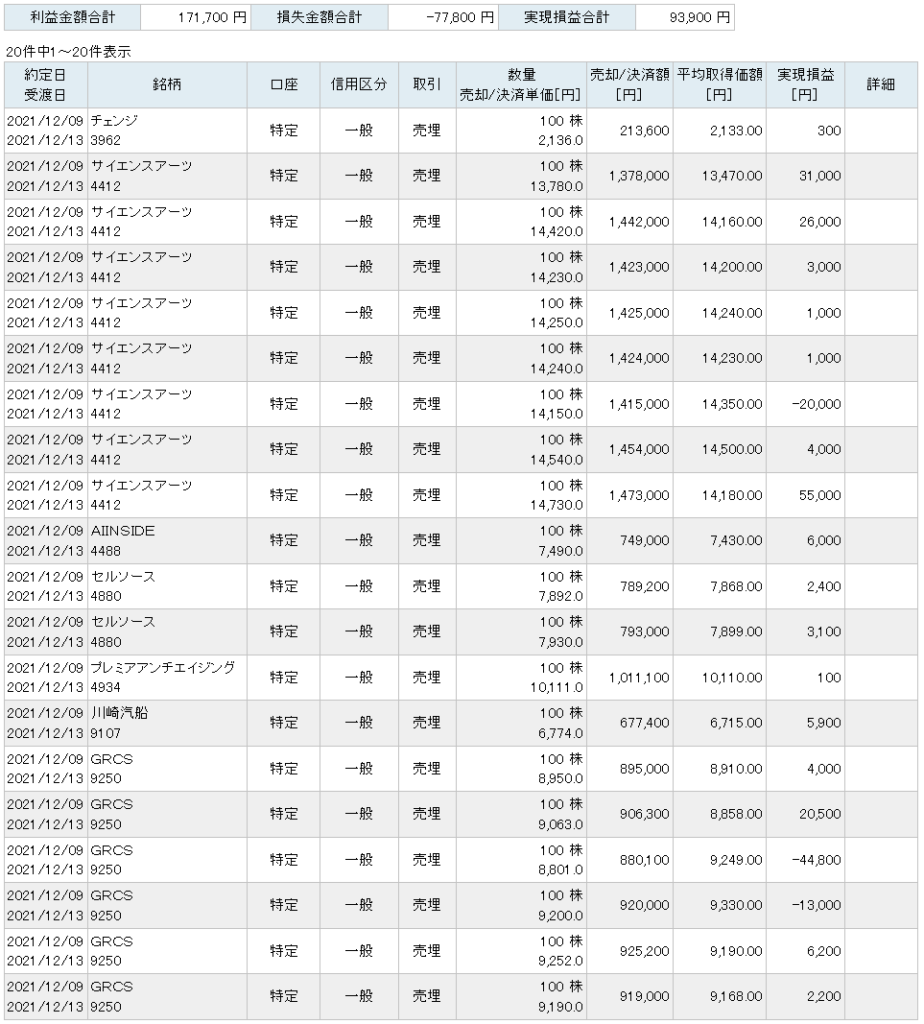
Task: Click the average cost 7,899.00
Action: pos(736,632)
